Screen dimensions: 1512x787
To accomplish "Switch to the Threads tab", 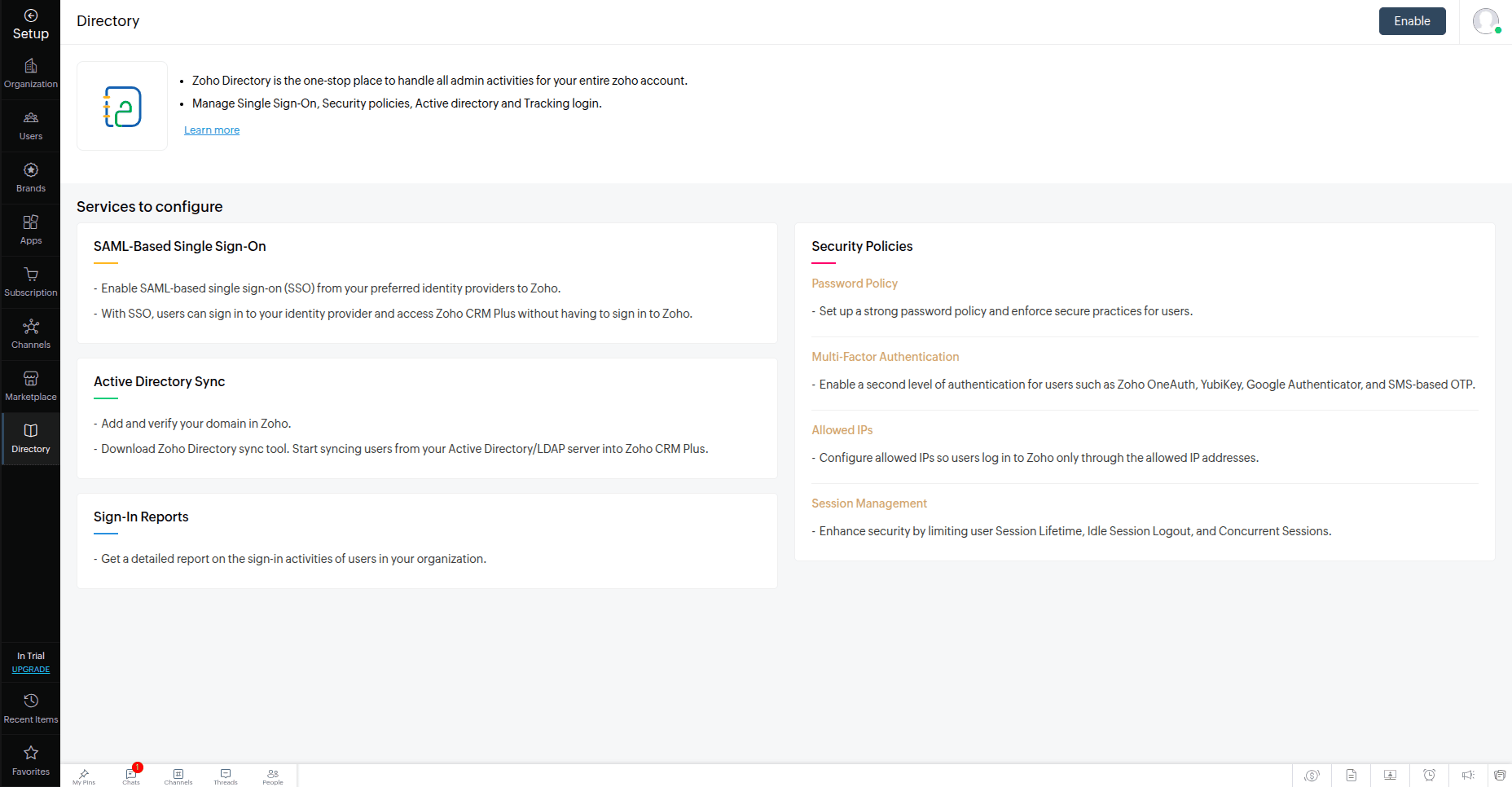I will click(226, 776).
